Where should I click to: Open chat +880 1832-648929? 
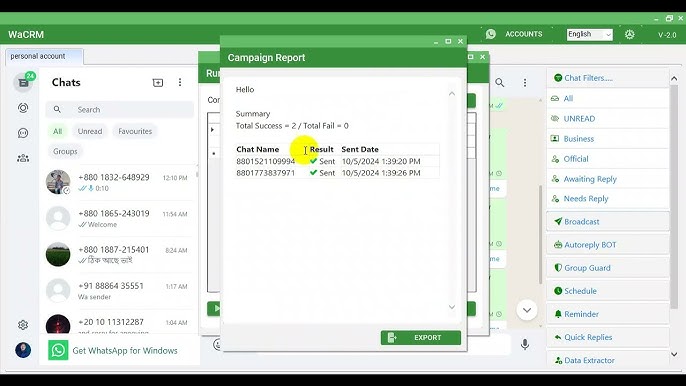(x=118, y=182)
